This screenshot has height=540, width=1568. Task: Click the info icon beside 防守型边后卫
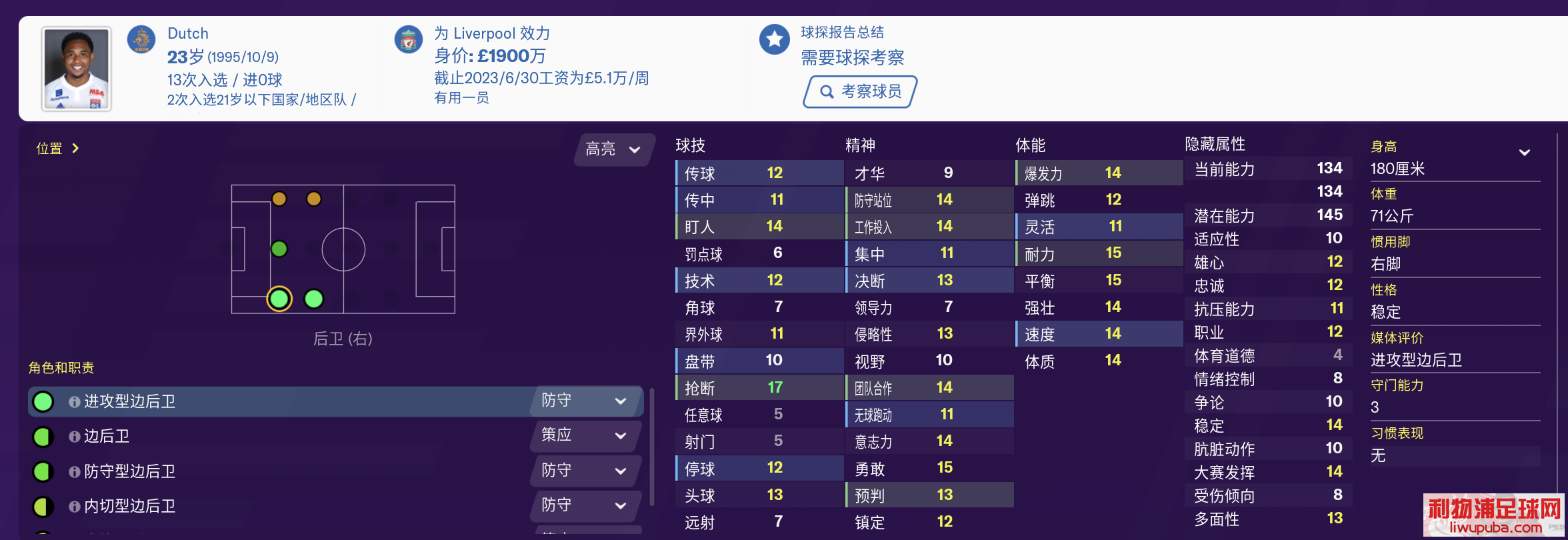point(75,472)
